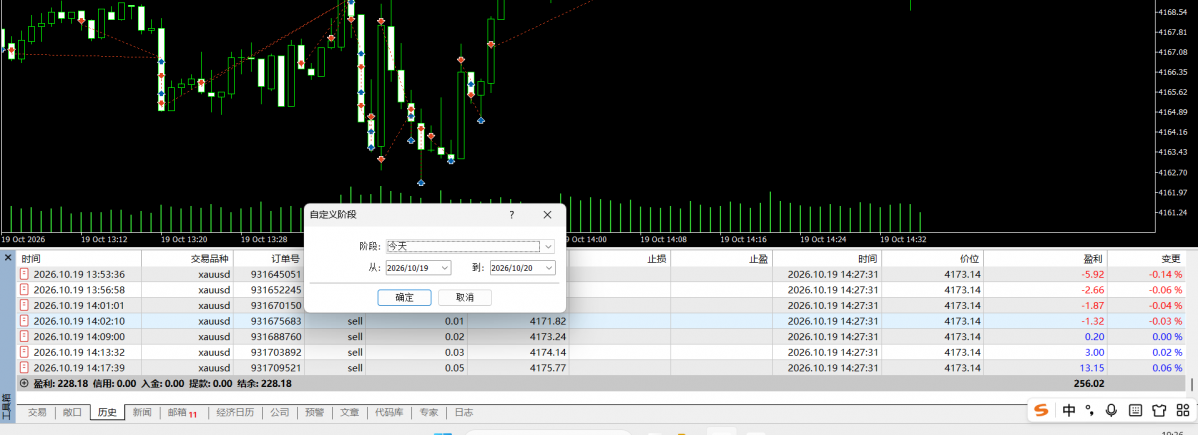The image size is (1198, 435).
Task: Sort by the 订单号 column header
Action: point(286,259)
